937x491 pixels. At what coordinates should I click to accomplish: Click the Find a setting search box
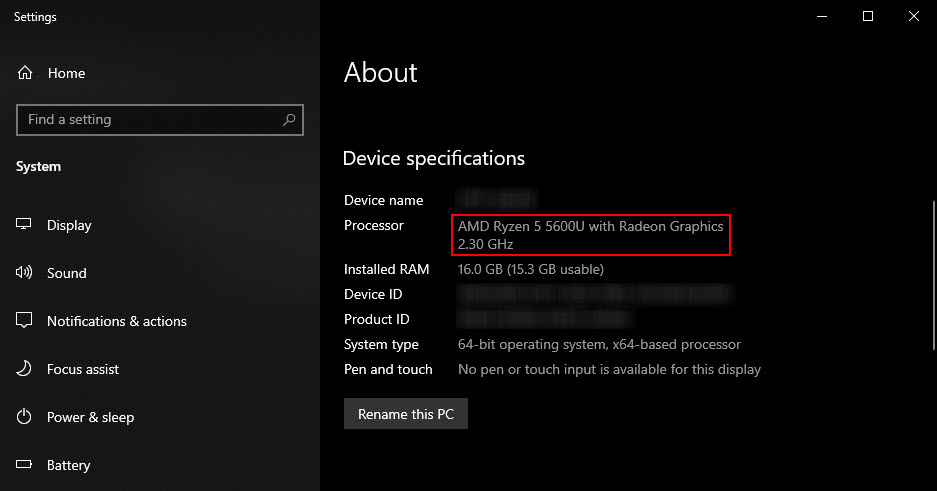click(x=150, y=120)
